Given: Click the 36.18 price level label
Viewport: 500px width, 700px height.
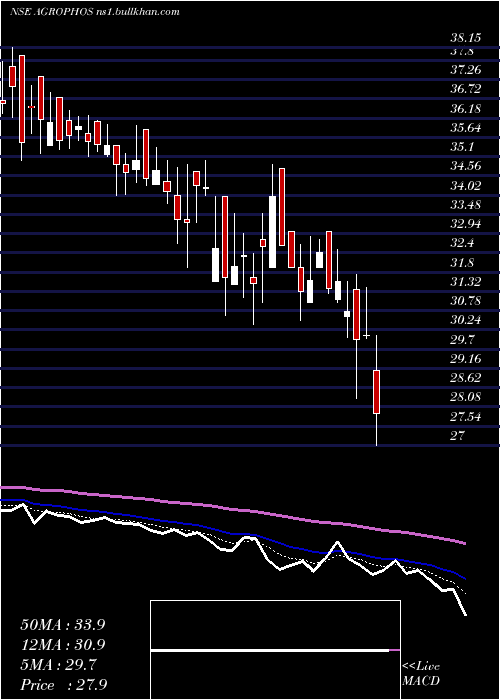Looking at the screenshot, I should click(465, 109).
